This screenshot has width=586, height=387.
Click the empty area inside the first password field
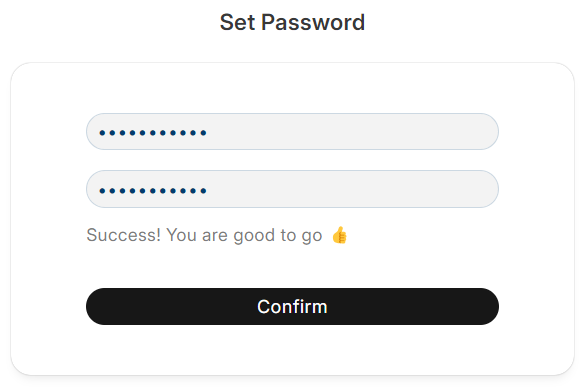point(351,131)
